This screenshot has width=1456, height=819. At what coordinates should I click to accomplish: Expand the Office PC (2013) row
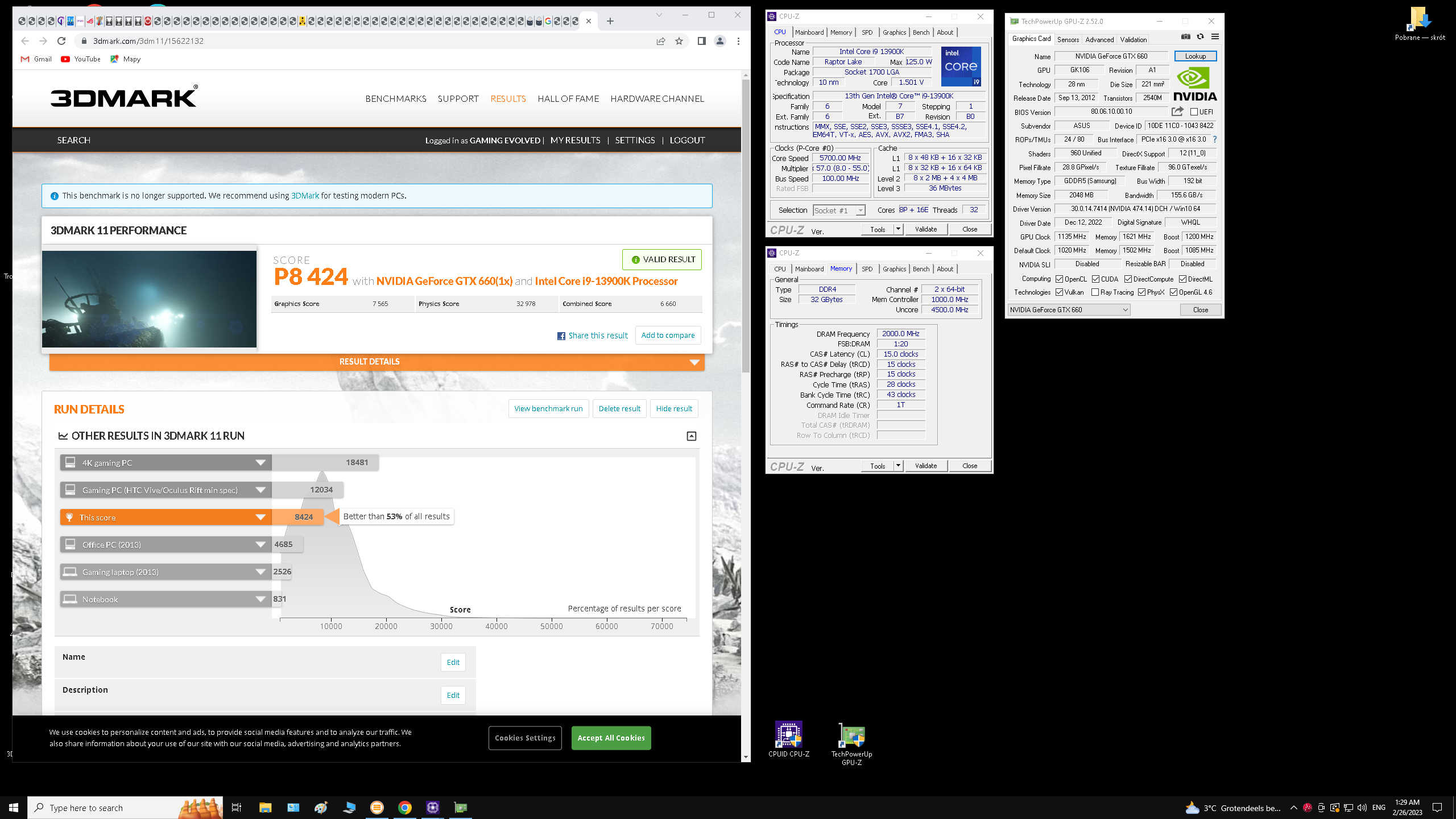click(260, 544)
